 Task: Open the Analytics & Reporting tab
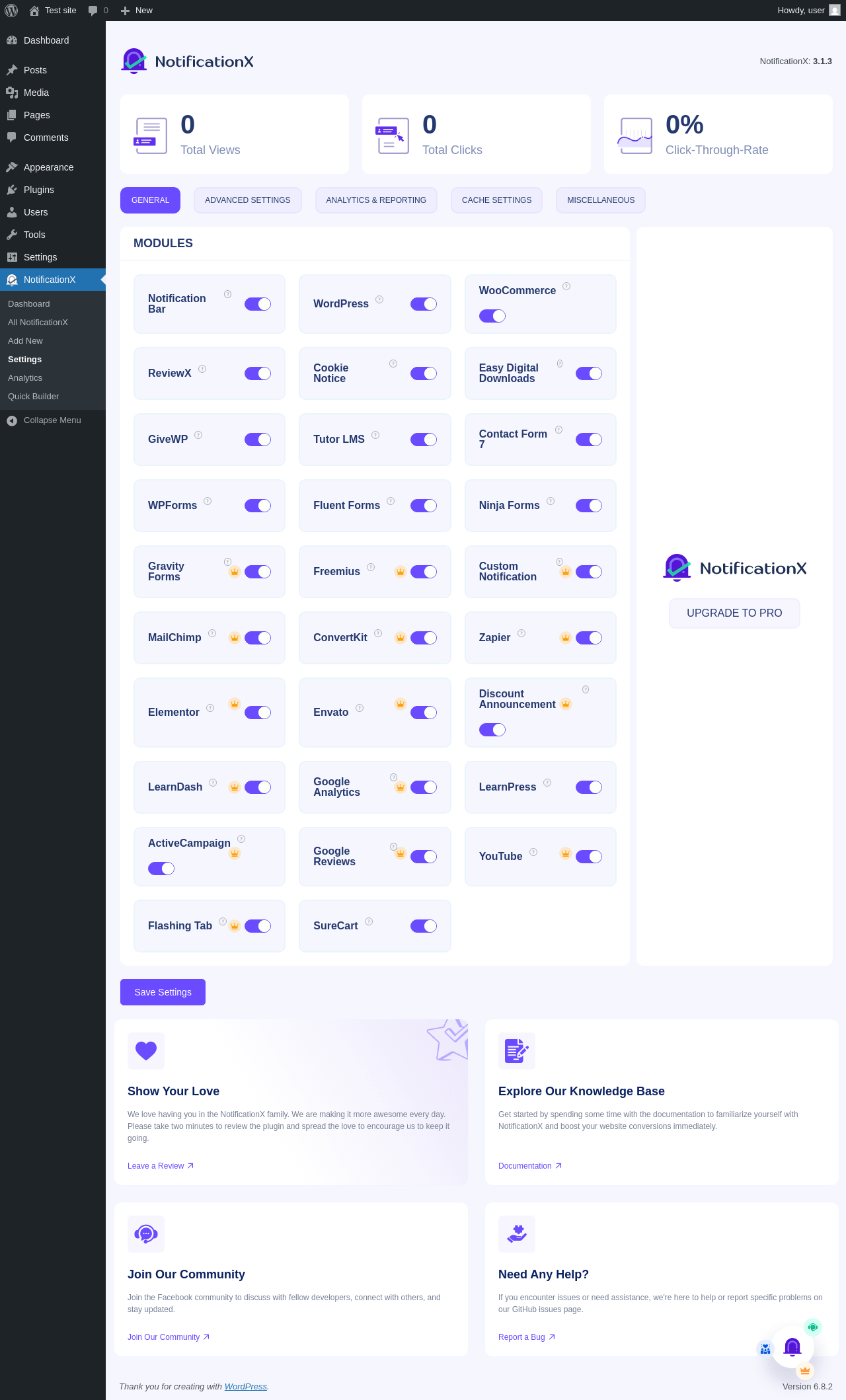tap(376, 200)
